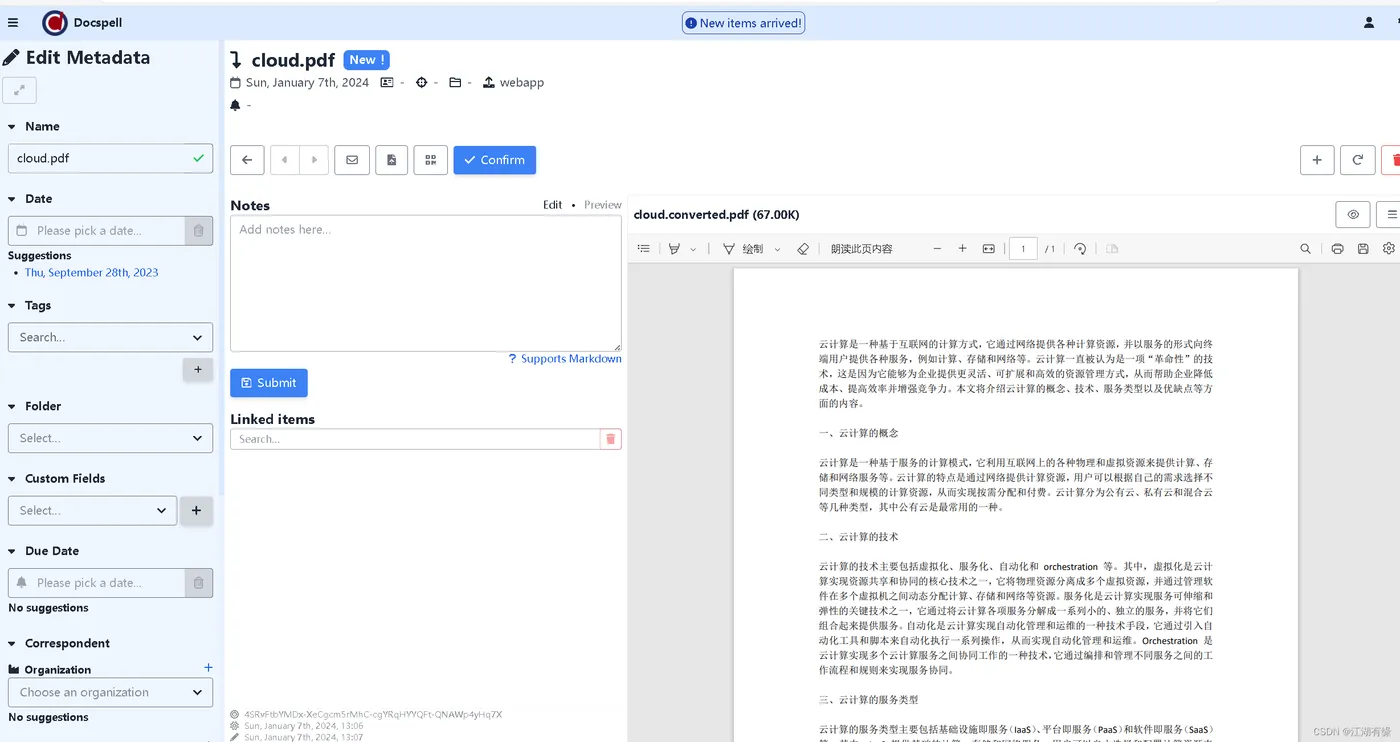Image resolution: width=1400 pixels, height=742 pixels.
Task: Click the plus button near reprocess
Action: [x=1317, y=160]
